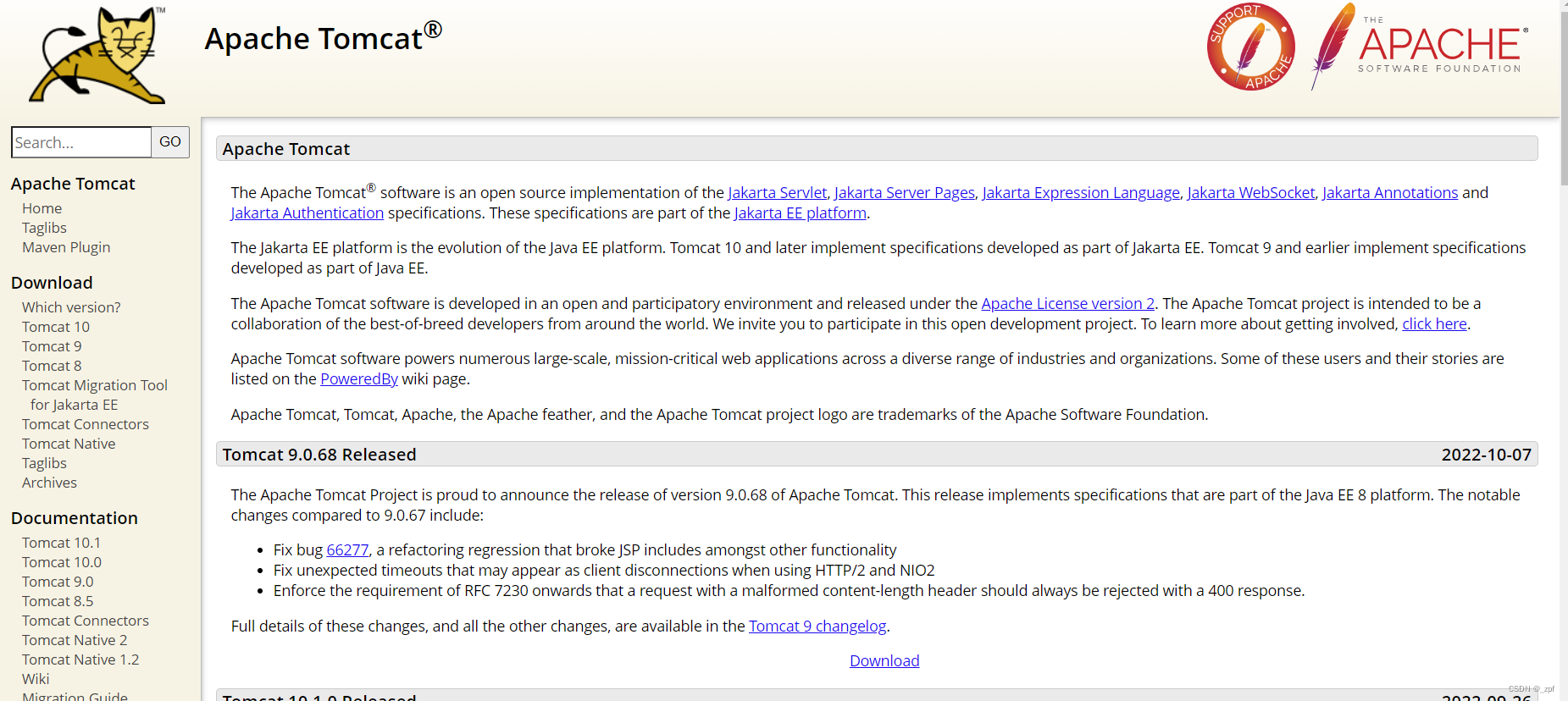Click the Download link for 9.0.68
This screenshot has height=701, width=1568.
pyautogui.click(x=884, y=661)
